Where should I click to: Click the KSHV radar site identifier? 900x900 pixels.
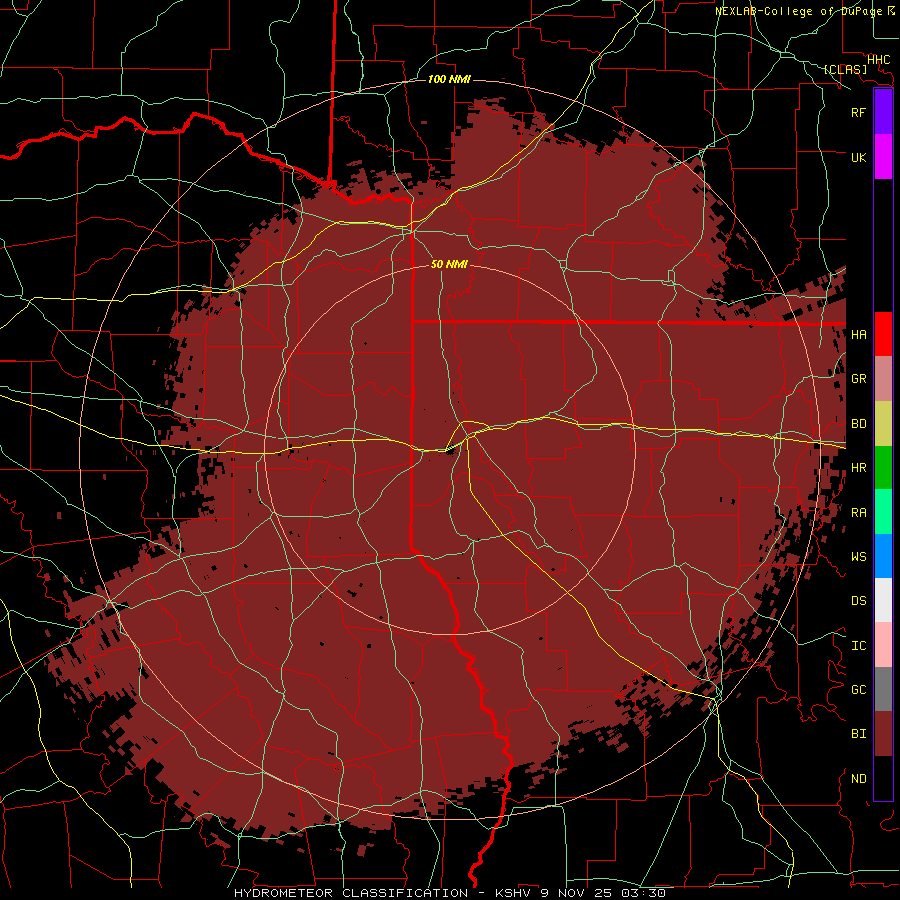coord(514,893)
